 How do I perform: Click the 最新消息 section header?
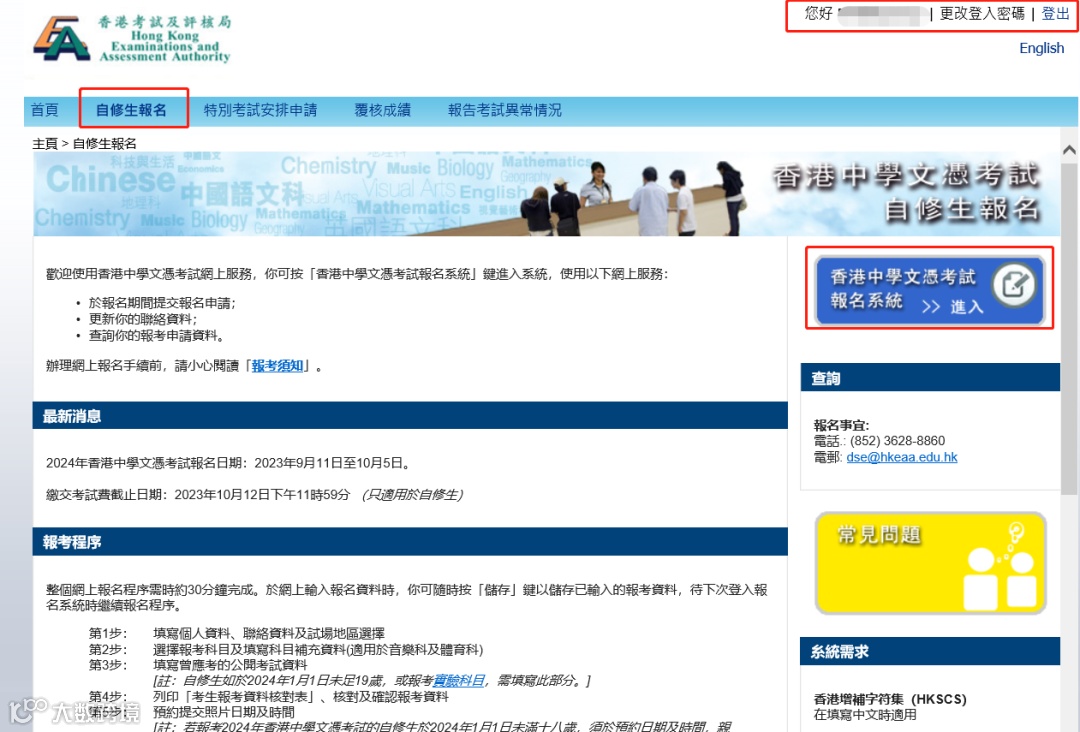point(410,416)
